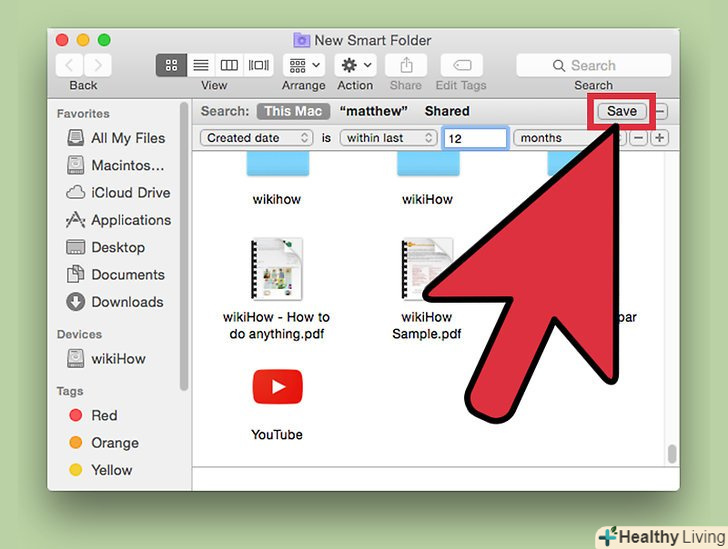The width and height of the screenshot is (728, 549).
Task: Open the Created date attribute dropdown
Action: [x=256, y=138]
